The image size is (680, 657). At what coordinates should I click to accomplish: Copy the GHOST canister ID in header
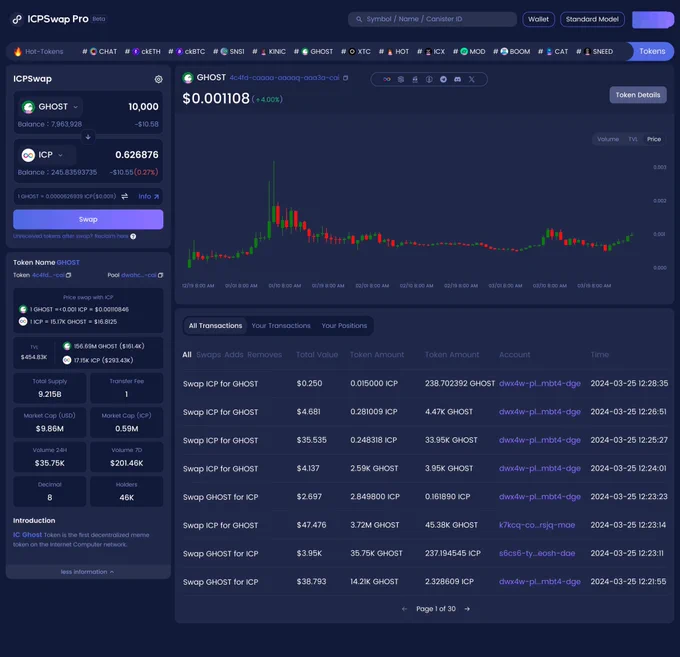tap(346, 78)
